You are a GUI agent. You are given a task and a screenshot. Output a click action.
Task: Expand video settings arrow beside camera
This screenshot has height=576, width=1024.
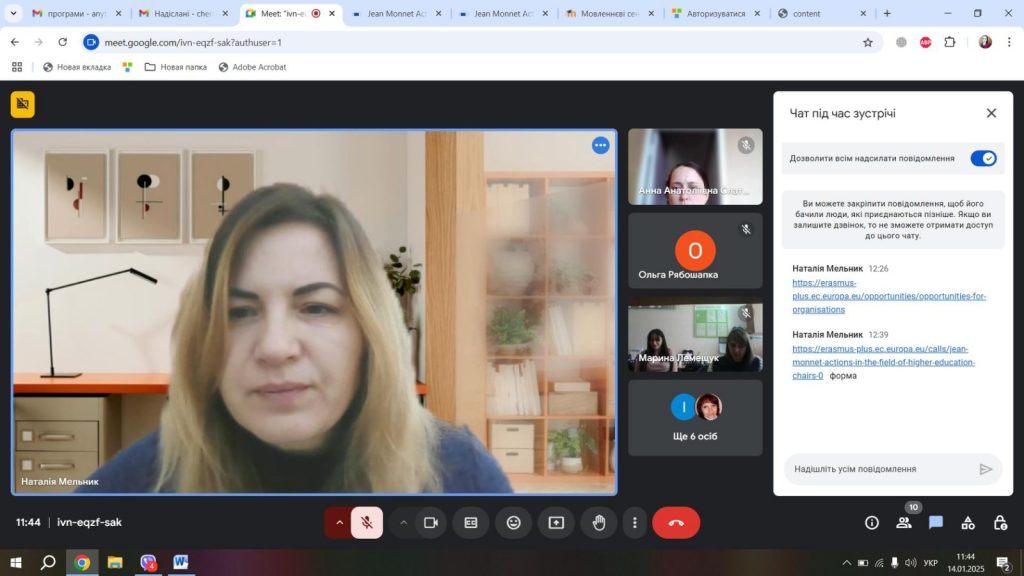404,522
